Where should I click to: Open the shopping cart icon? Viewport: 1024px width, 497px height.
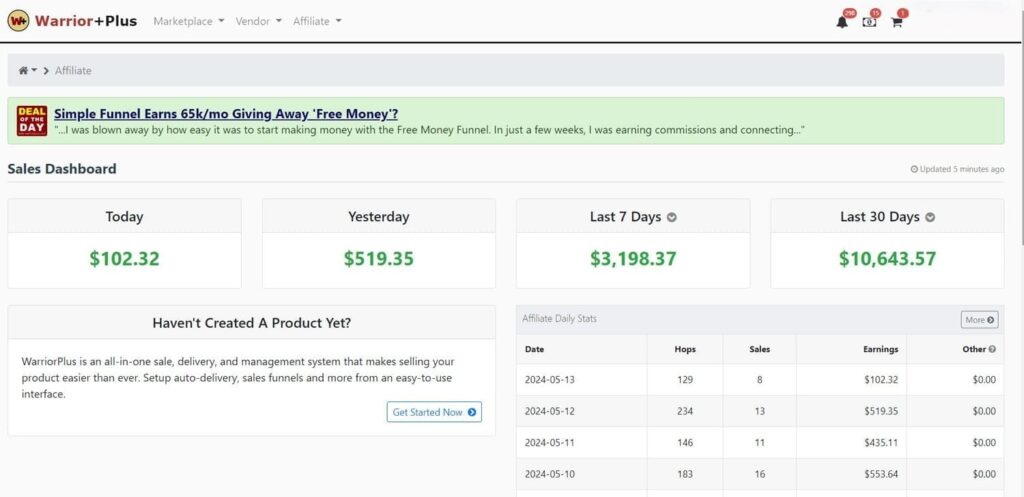[897, 22]
